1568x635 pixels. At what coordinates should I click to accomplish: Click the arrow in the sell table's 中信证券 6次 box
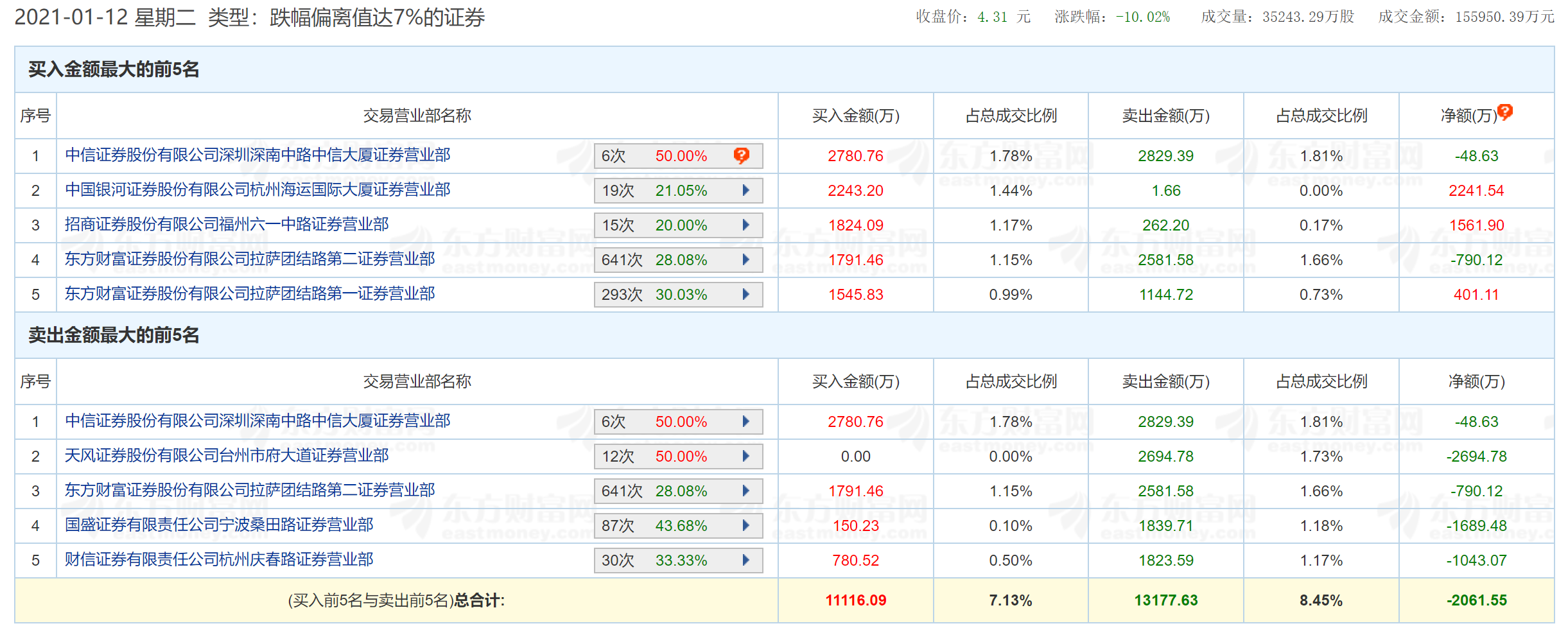point(746,421)
